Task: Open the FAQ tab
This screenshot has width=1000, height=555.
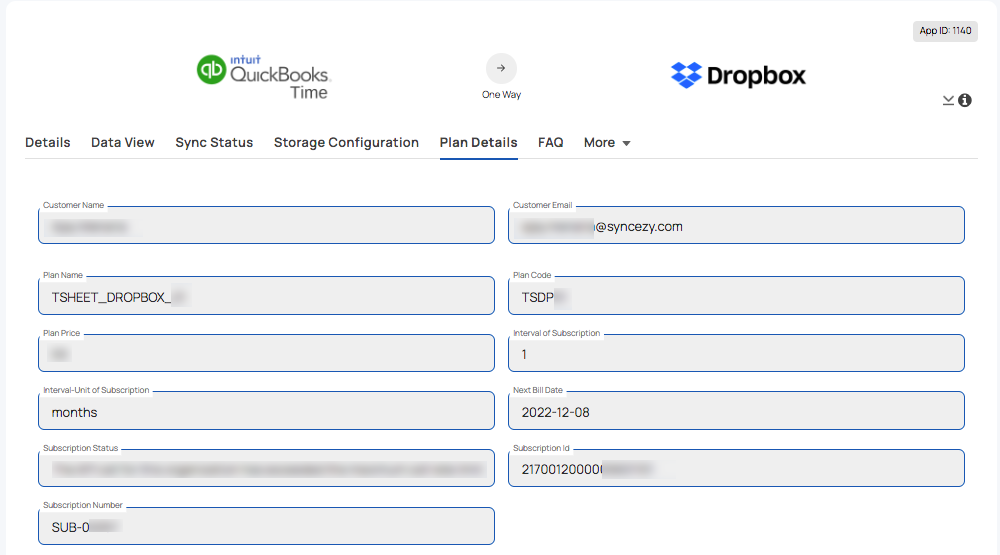Action: [550, 142]
